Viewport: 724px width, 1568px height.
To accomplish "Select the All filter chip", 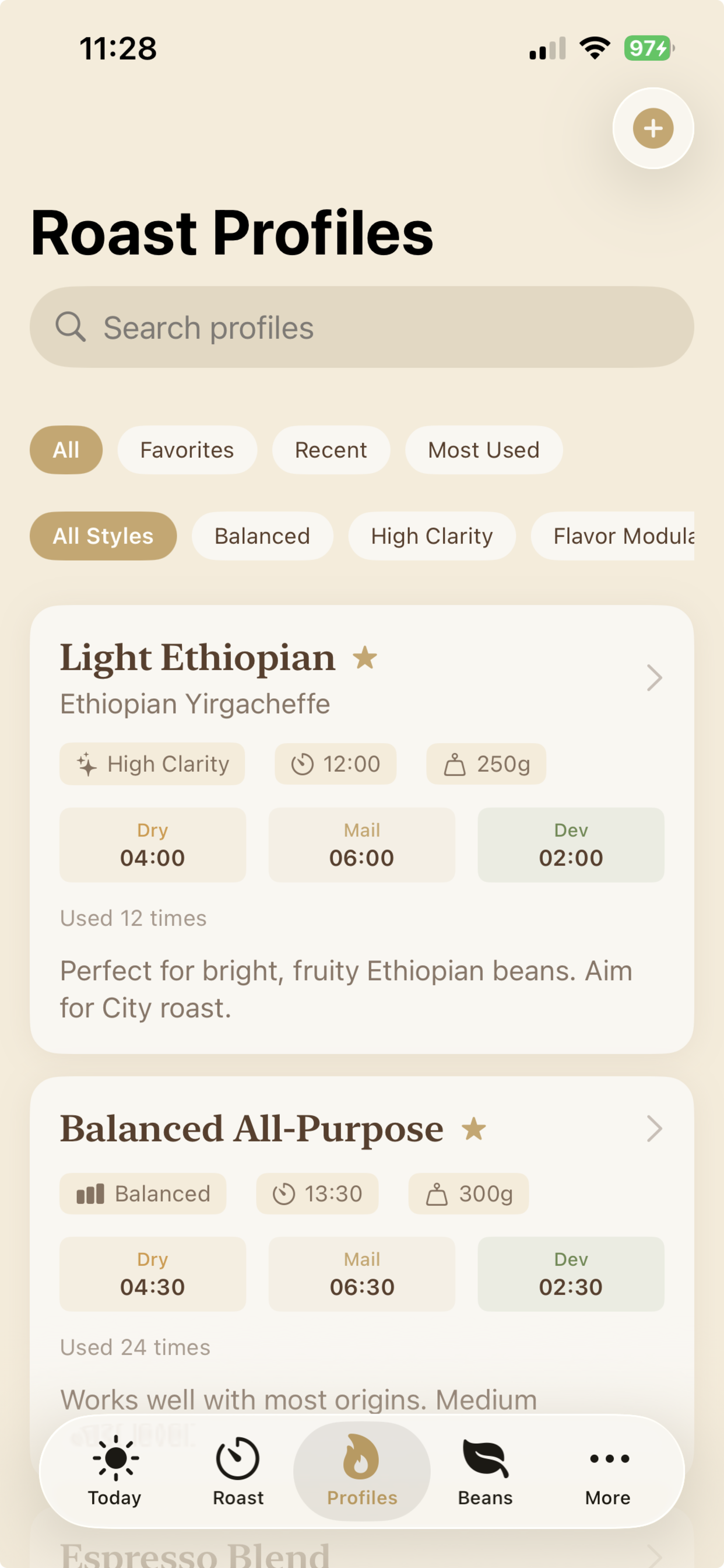I will tap(66, 450).
